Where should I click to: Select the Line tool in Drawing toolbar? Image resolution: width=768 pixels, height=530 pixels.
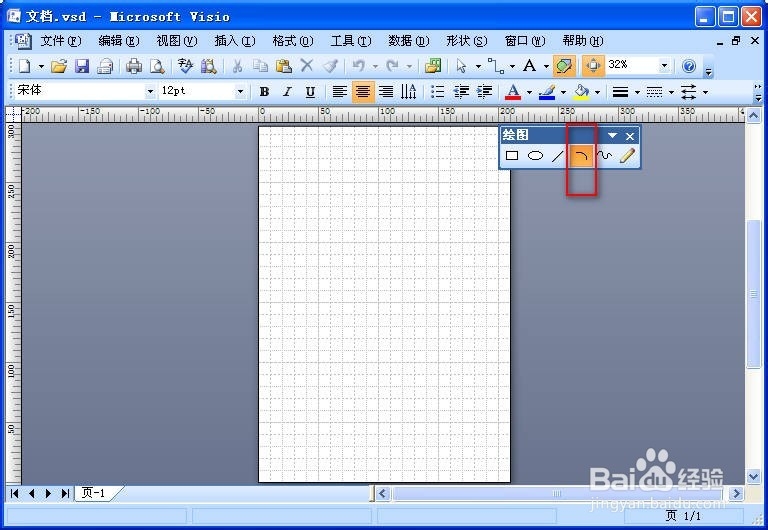tap(558, 156)
